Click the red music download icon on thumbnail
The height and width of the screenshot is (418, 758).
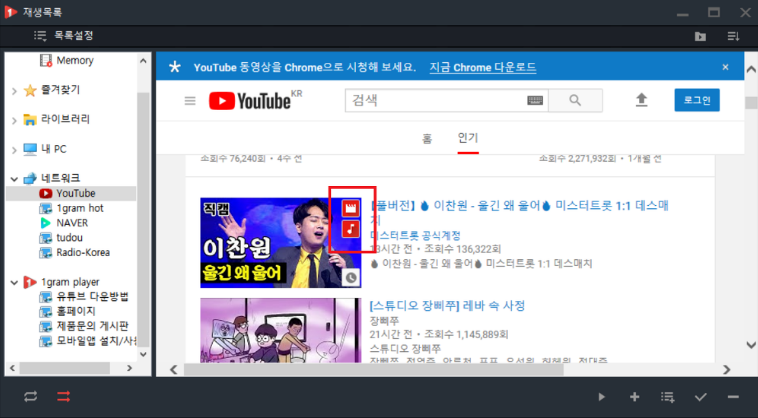pos(351,229)
